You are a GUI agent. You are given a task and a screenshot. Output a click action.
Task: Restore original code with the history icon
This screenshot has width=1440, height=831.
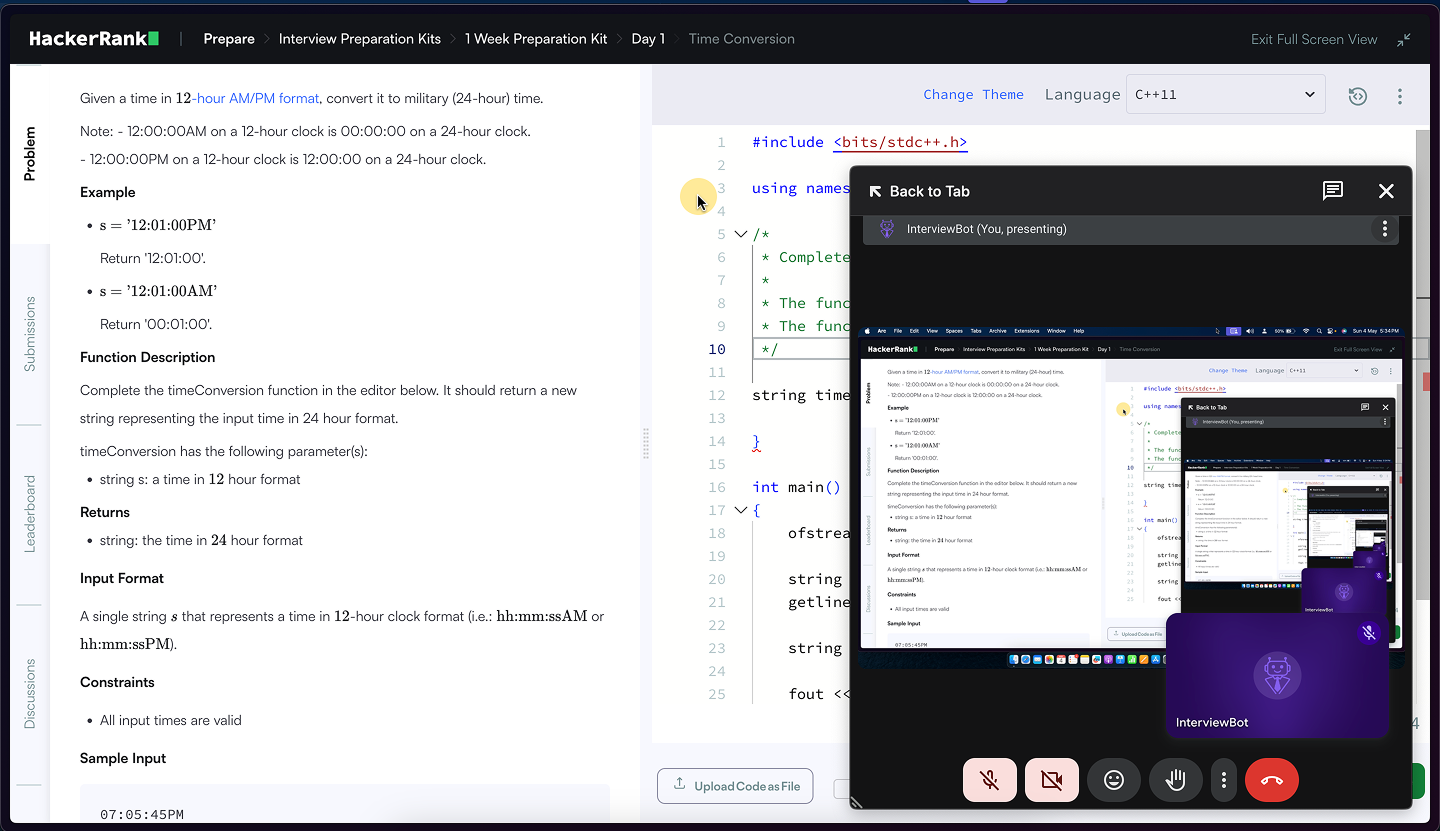1357,95
